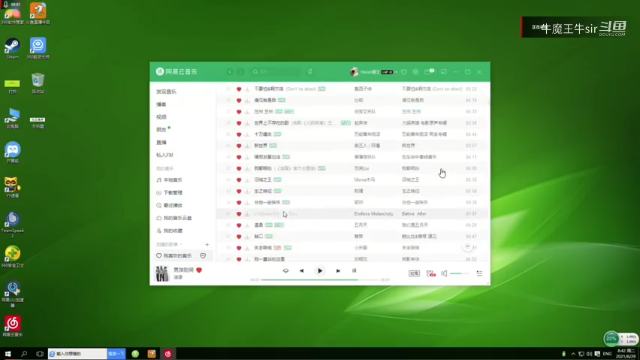Image resolution: width=640 pixels, height=360 pixels.
Task: Open the Before After album link
Action: point(414,214)
